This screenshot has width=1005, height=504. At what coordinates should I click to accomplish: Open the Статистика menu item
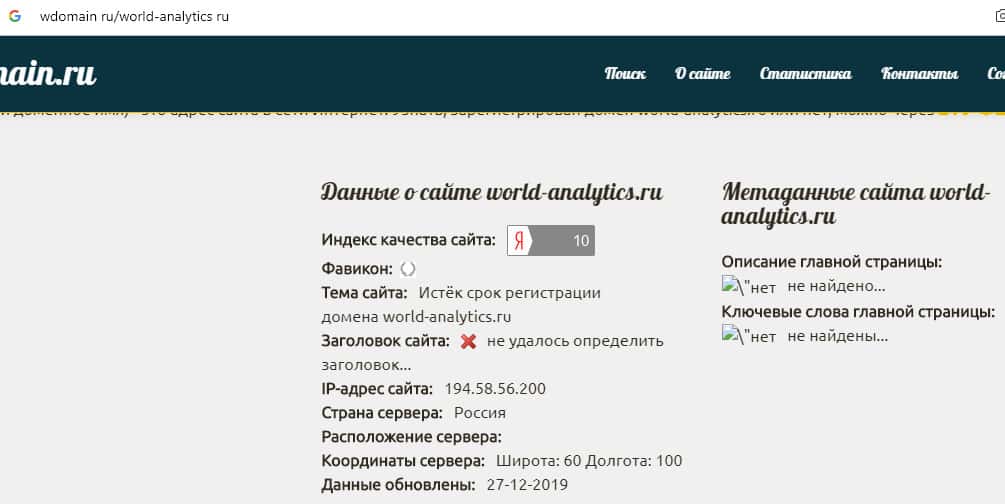pyautogui.click(x=805, y=73)
